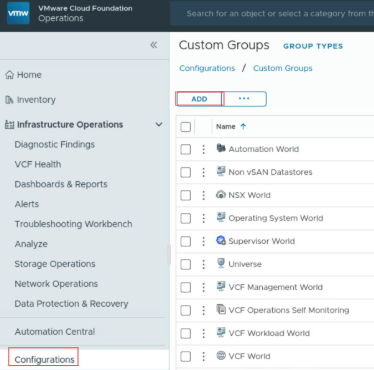Click the VCF World globe icon
374x370 pixels.
pos(221,356)
